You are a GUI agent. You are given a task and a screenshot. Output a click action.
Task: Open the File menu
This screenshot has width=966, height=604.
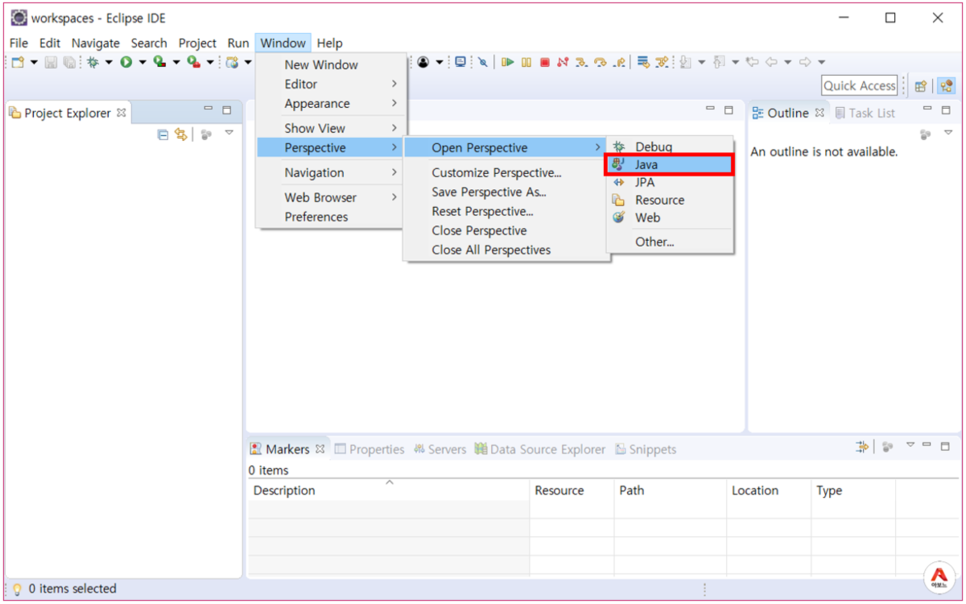[18, 43]
